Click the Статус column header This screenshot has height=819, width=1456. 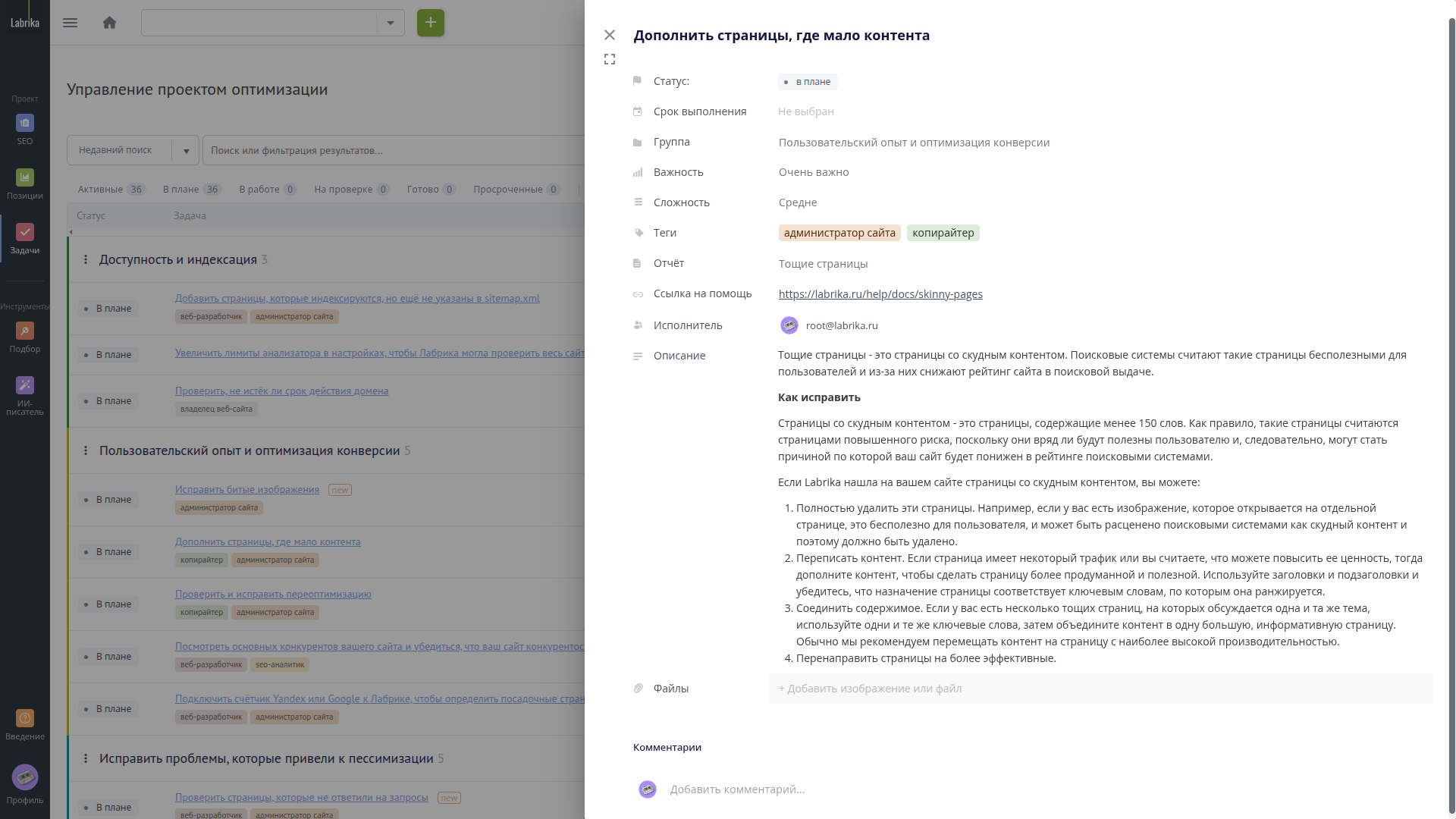[x=91, y=216]
